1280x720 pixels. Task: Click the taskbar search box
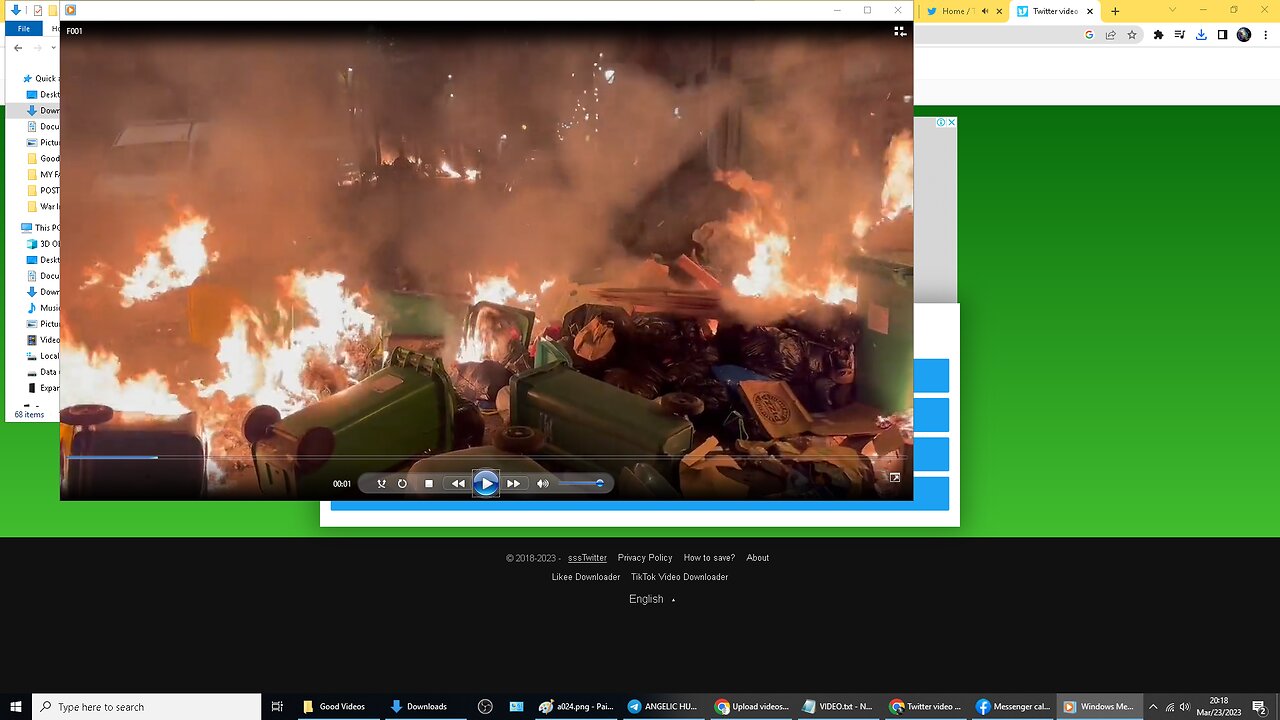[x=147, y=707]
